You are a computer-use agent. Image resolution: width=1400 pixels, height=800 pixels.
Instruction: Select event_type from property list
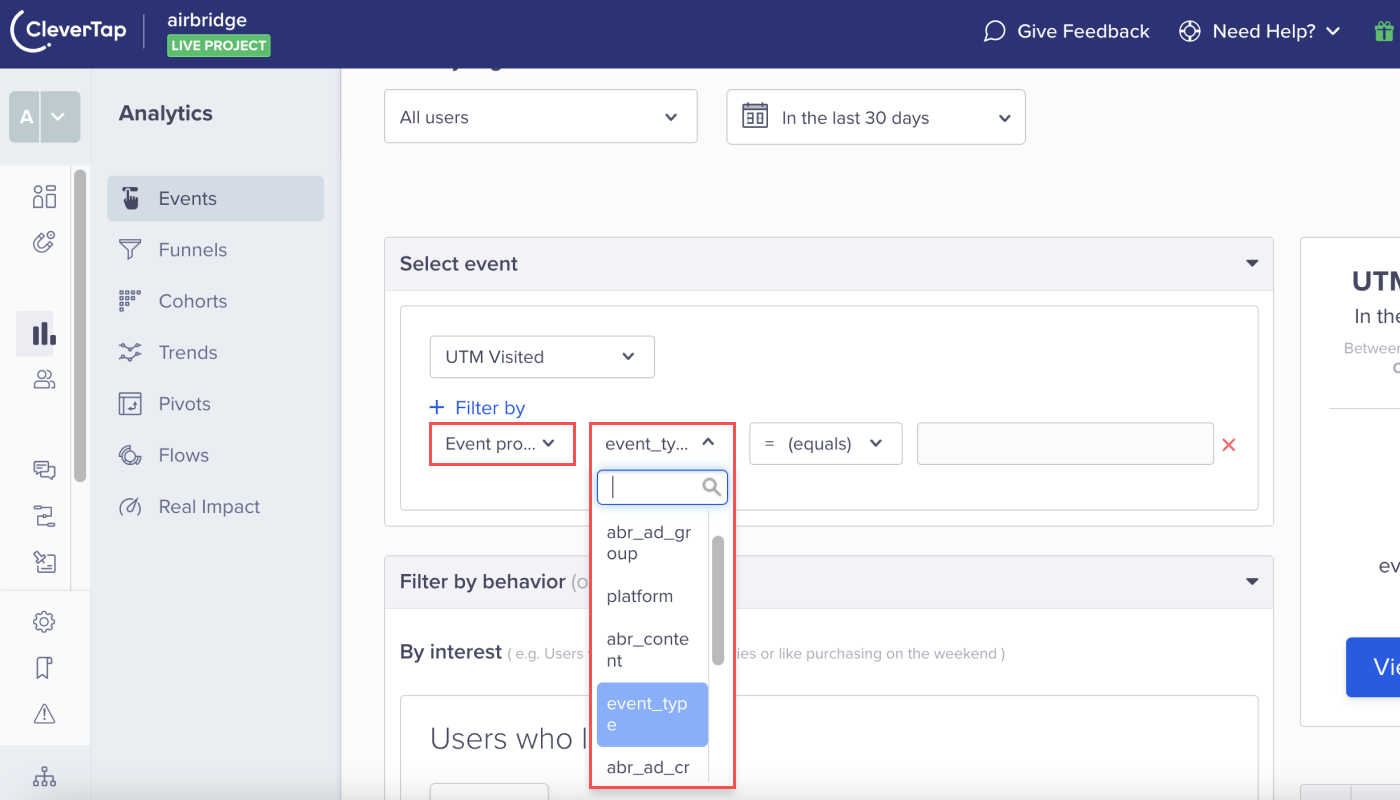[652, 714]
